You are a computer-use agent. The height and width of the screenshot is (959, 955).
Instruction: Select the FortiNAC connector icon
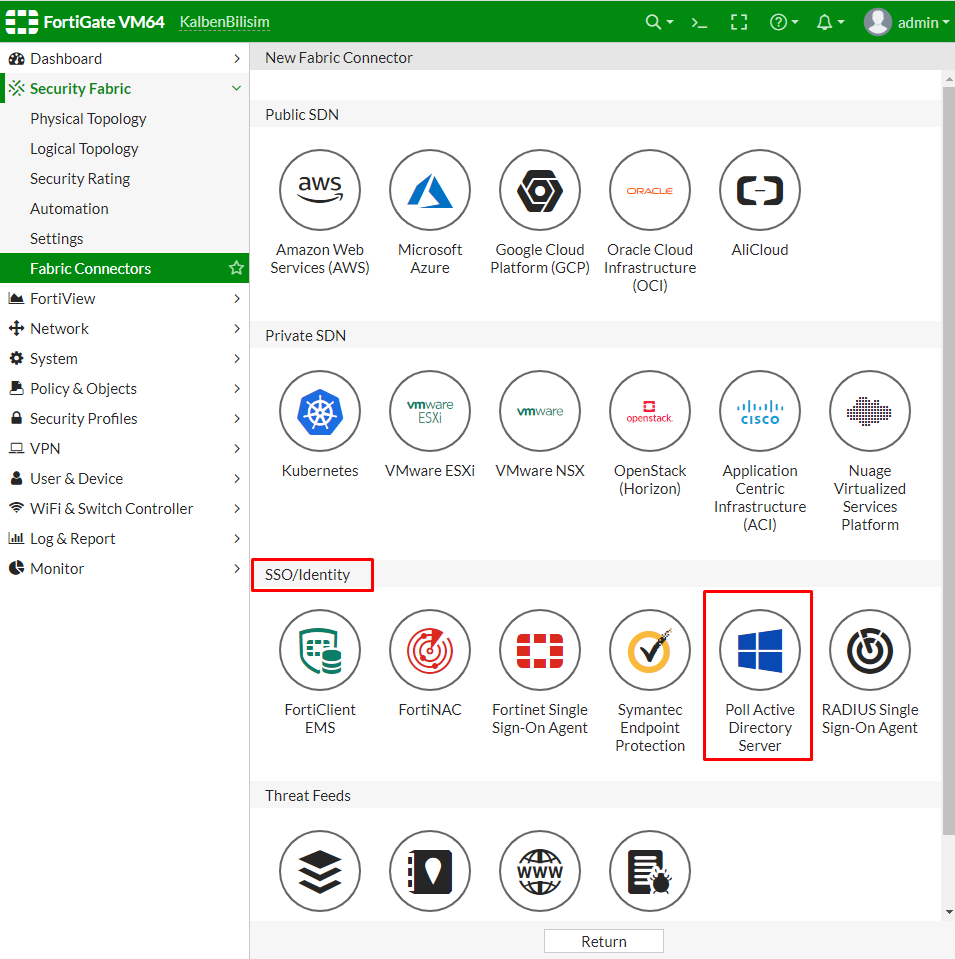[x=430, y=650]
